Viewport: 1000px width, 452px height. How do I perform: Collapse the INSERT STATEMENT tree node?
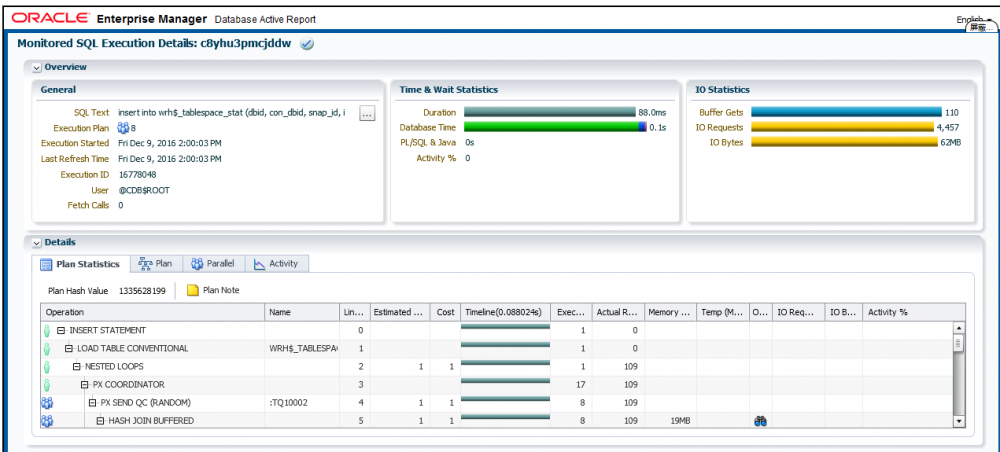[61, 331]
